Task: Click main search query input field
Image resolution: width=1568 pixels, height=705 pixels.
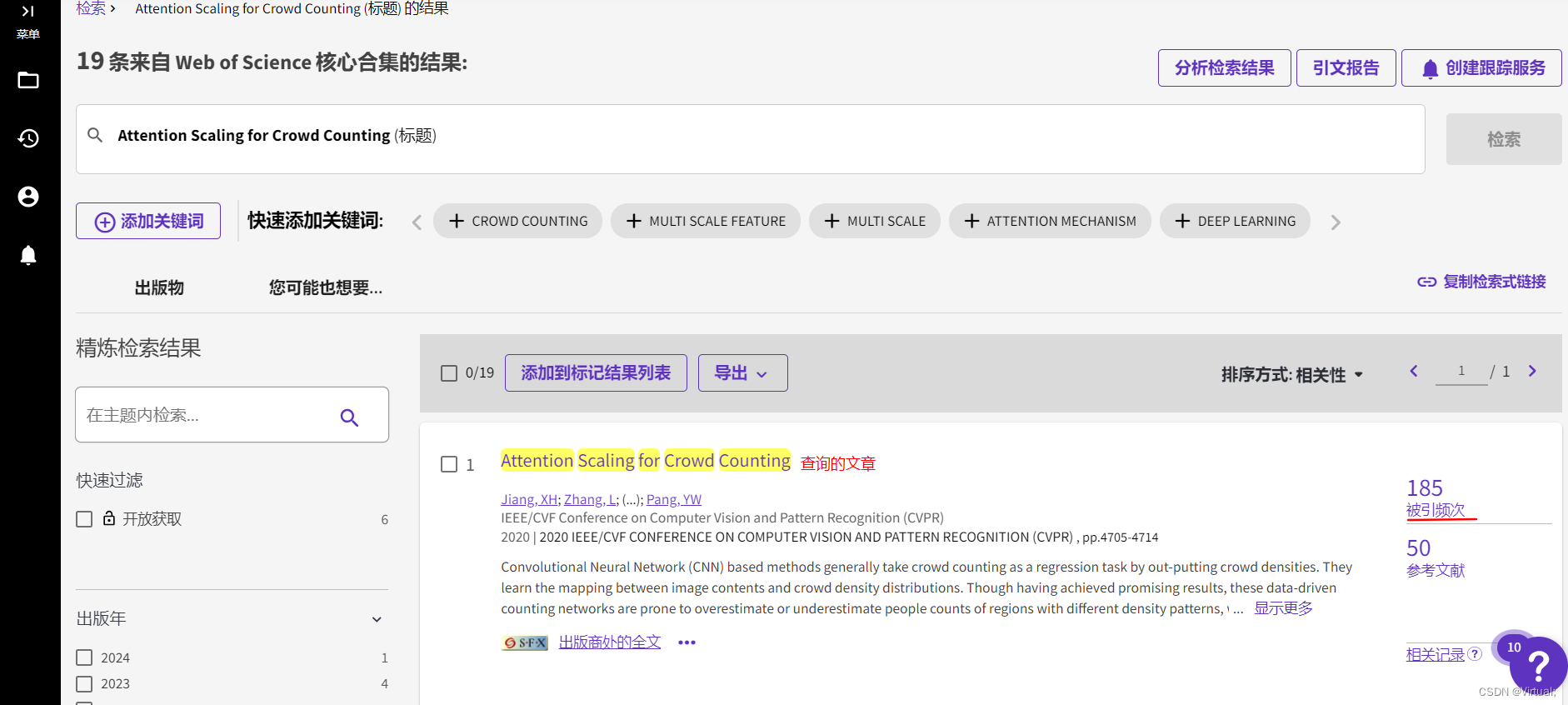Action: pyautogui.click(x=750, y=139)
